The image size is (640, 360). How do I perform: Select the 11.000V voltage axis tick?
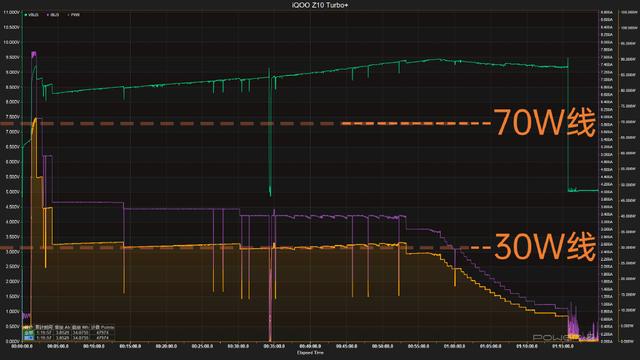click(11, 12)
